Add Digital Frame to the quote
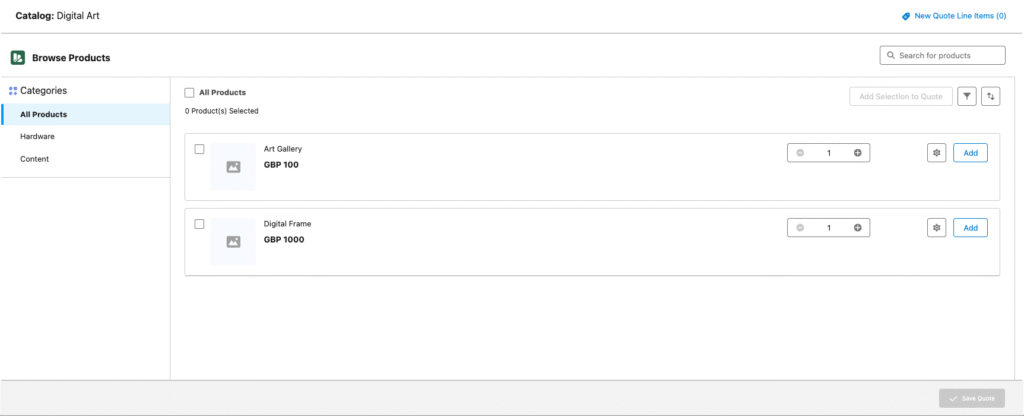The image size is (1024, 416). [x=970, y=228]
